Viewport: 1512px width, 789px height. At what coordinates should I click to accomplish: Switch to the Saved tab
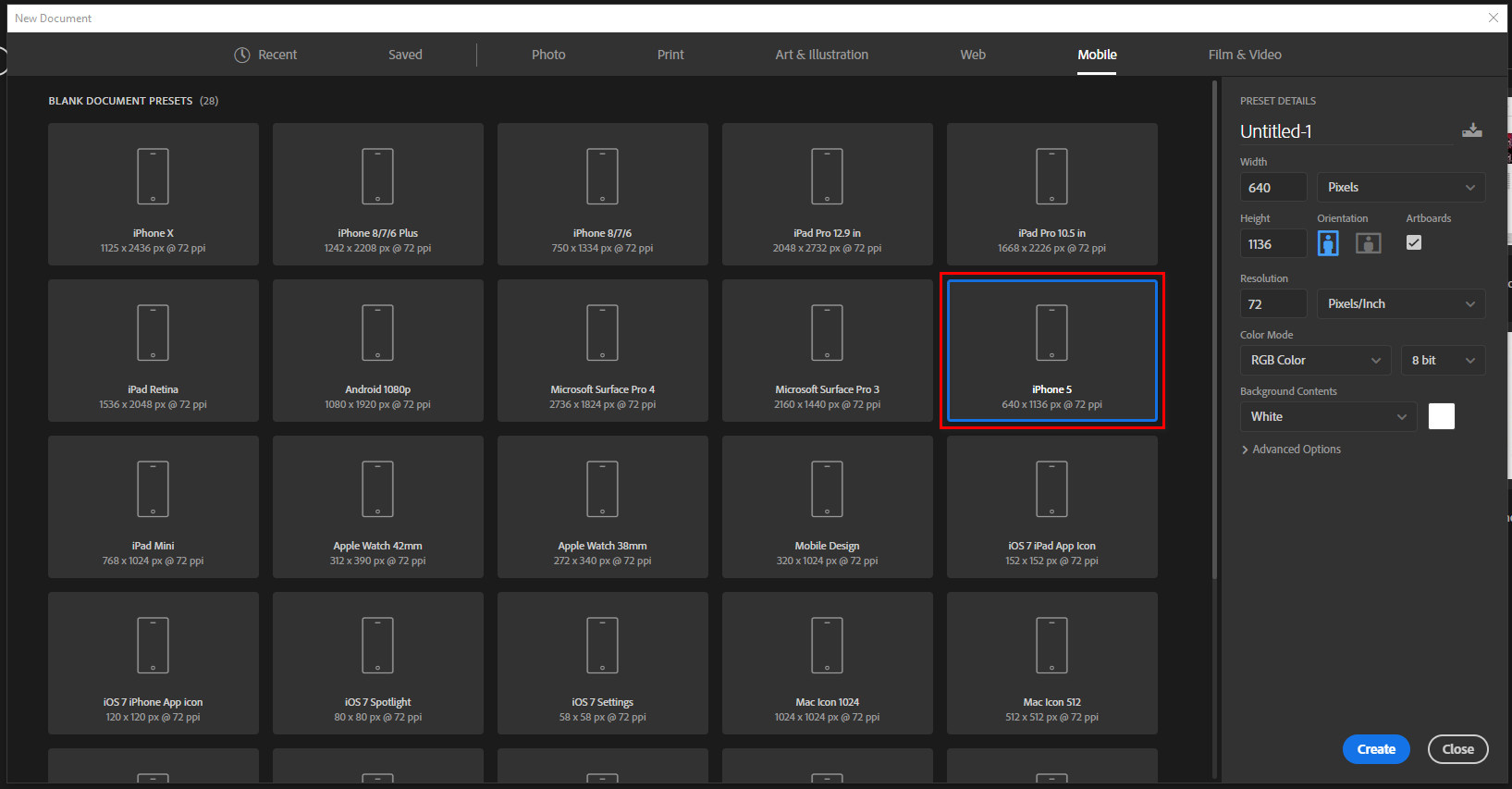click(x=405, y=55)
